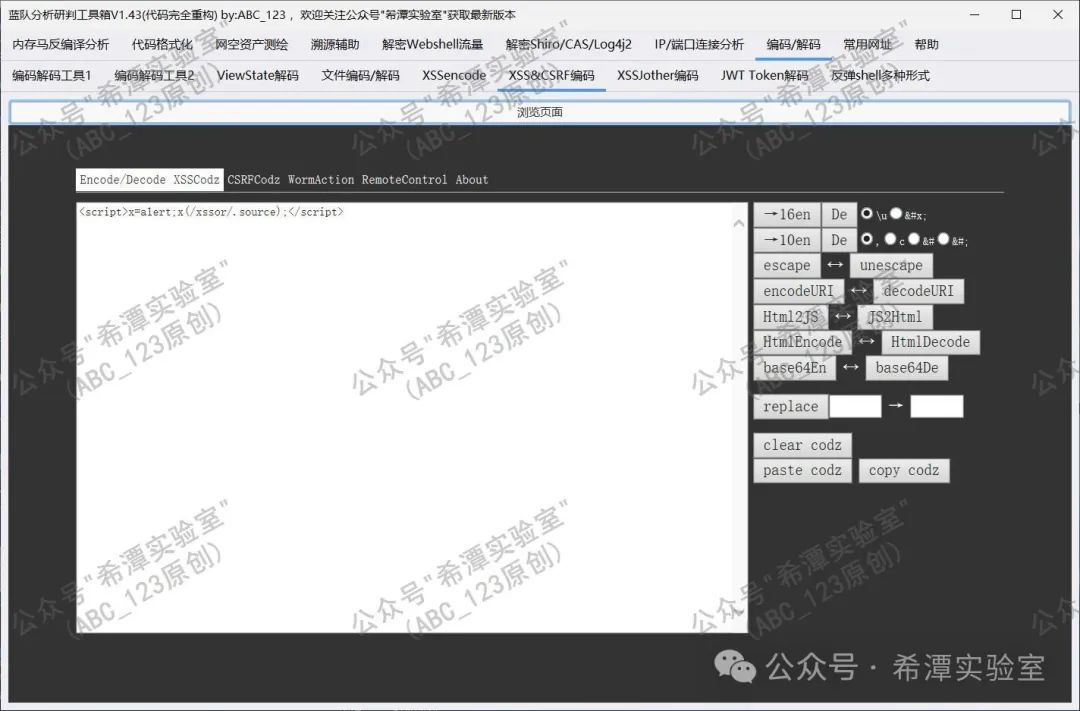The width and height of the screenshot is (1080, 711).
Task: Open the CSRFCodz page tab
Action: [x=253, y=180]
